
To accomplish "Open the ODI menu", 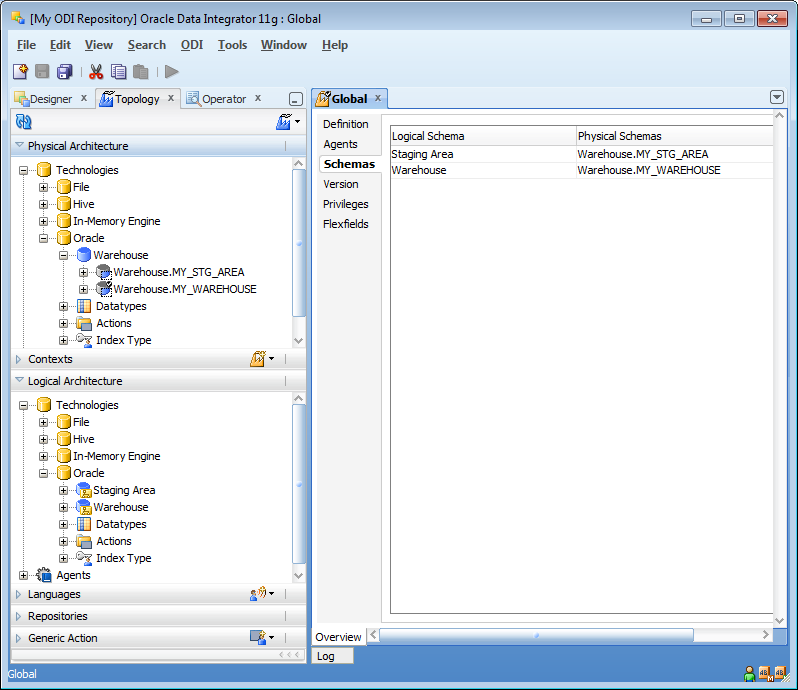I will coord(191,45).
